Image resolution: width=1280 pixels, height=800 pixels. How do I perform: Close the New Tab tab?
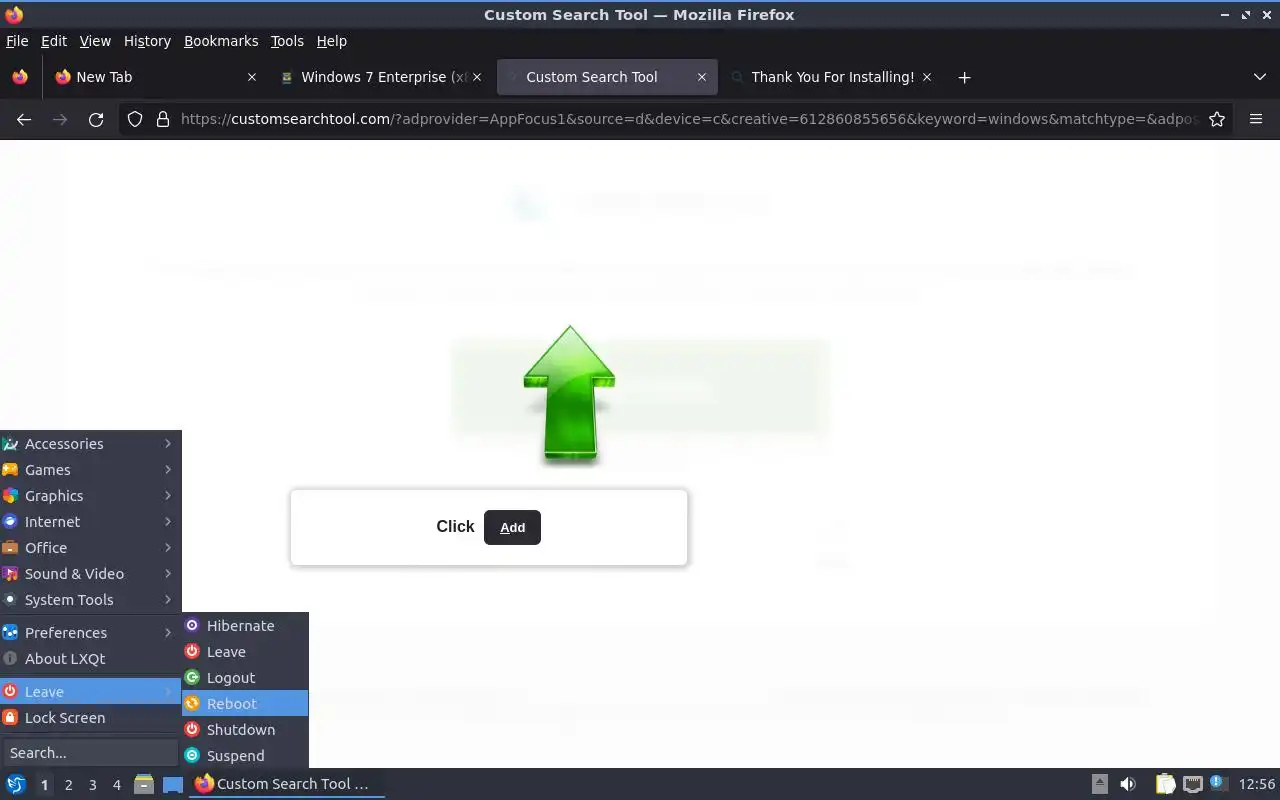click(252, 77)
